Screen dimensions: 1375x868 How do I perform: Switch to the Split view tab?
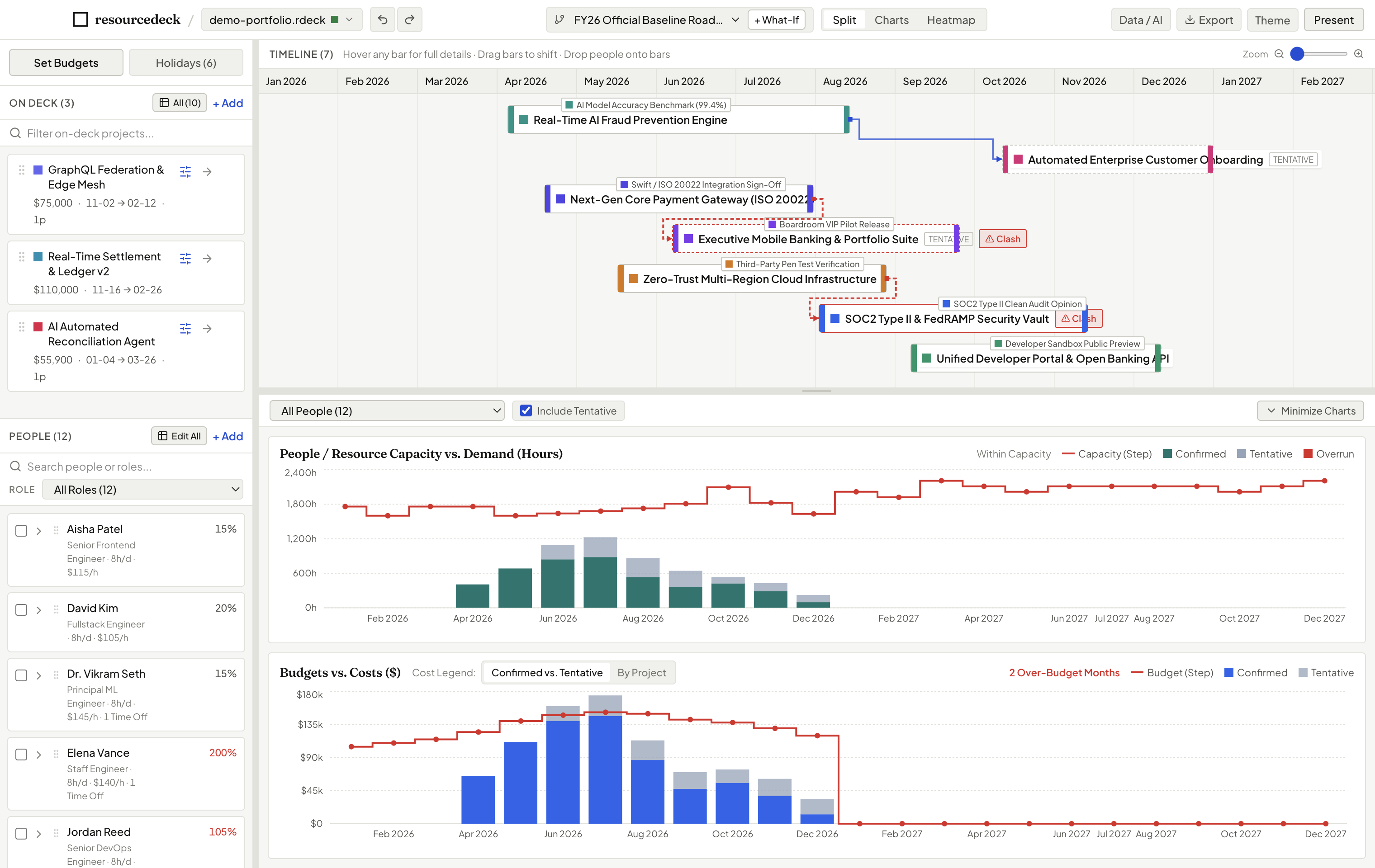(844, 20)
